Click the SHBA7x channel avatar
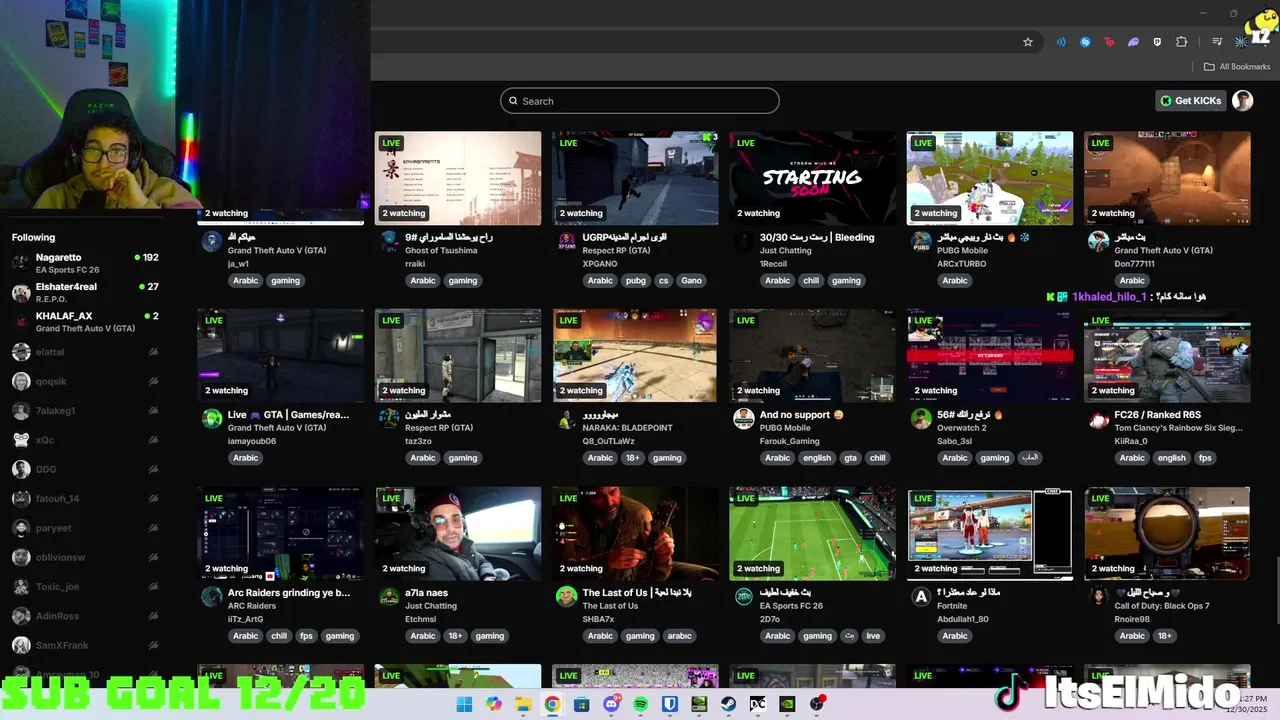The height and width of the screenshot is (720, 1280). click(566, 597)
